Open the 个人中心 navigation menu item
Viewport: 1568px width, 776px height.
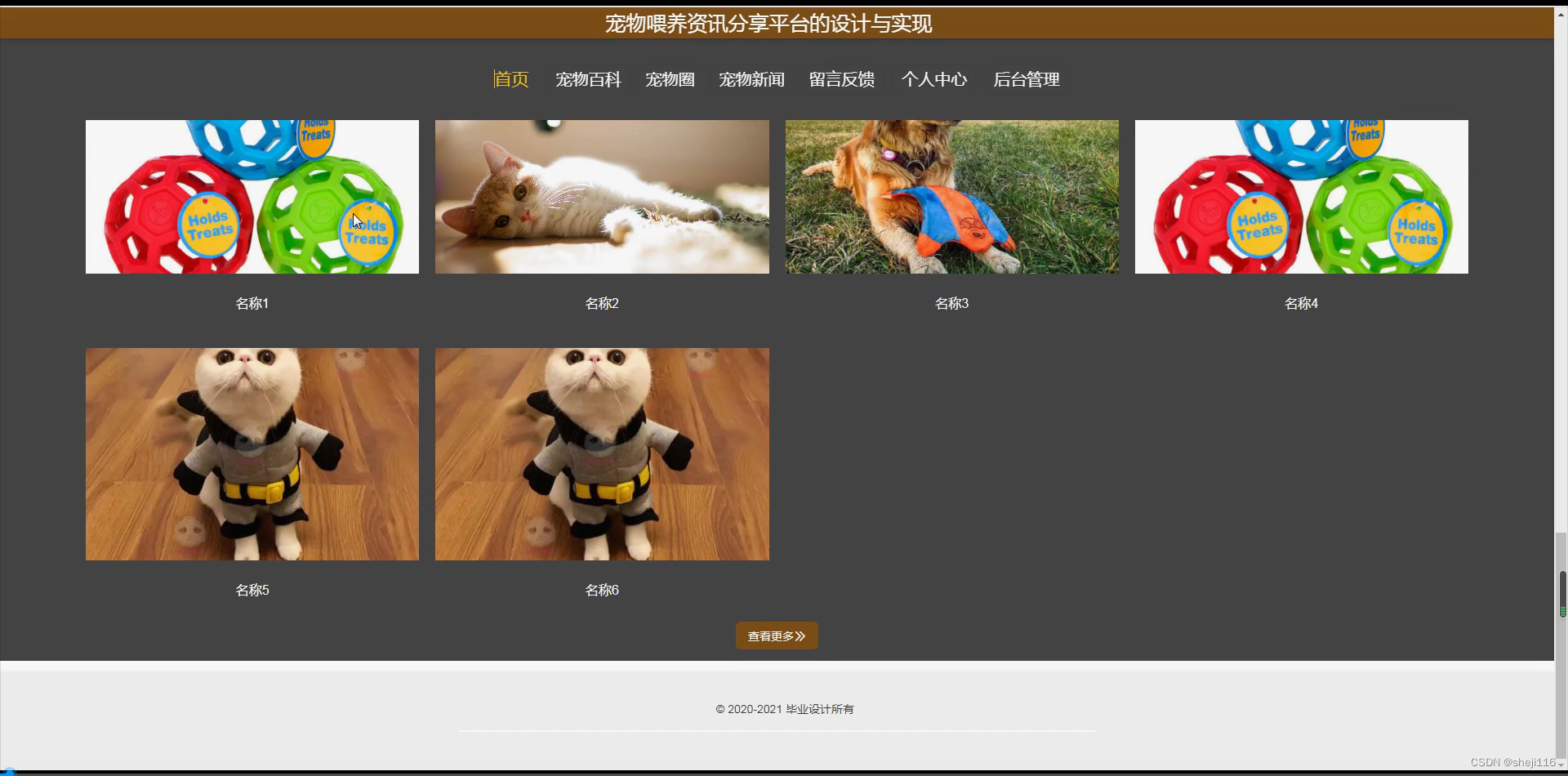[x=934, y=79]
